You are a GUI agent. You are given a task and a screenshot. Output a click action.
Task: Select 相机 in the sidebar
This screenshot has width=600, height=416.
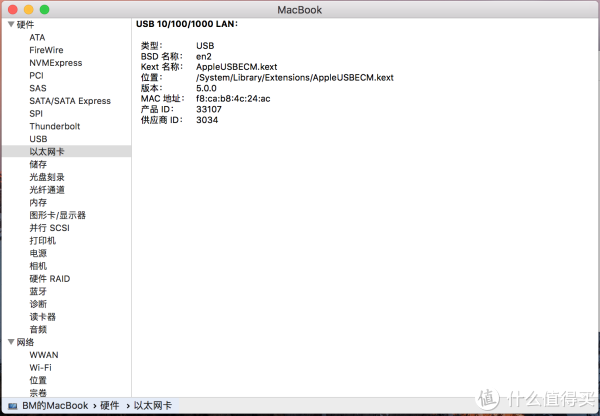point(38,266)
